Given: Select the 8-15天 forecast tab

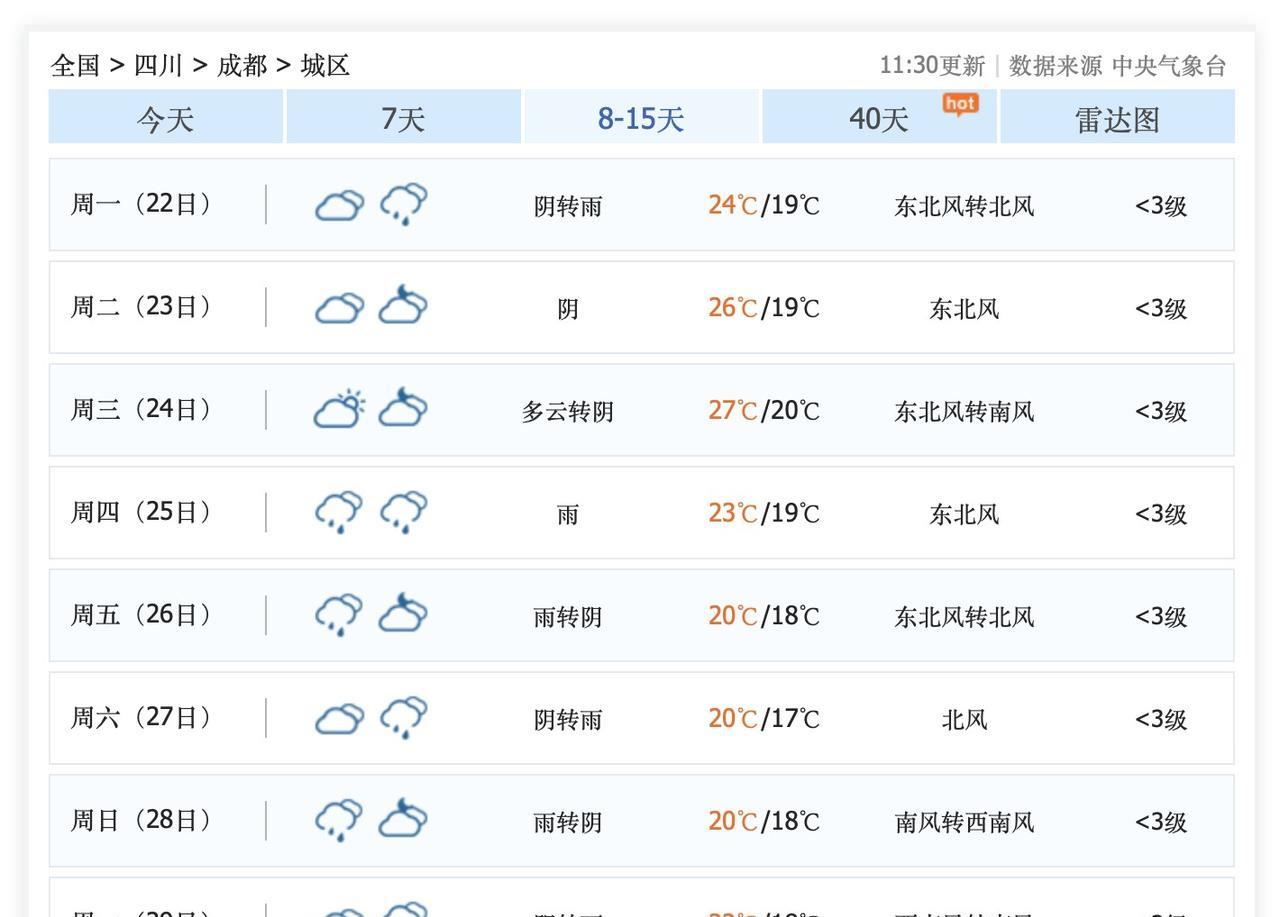Looking at the screenshot, I should click(x=641, y=119).
